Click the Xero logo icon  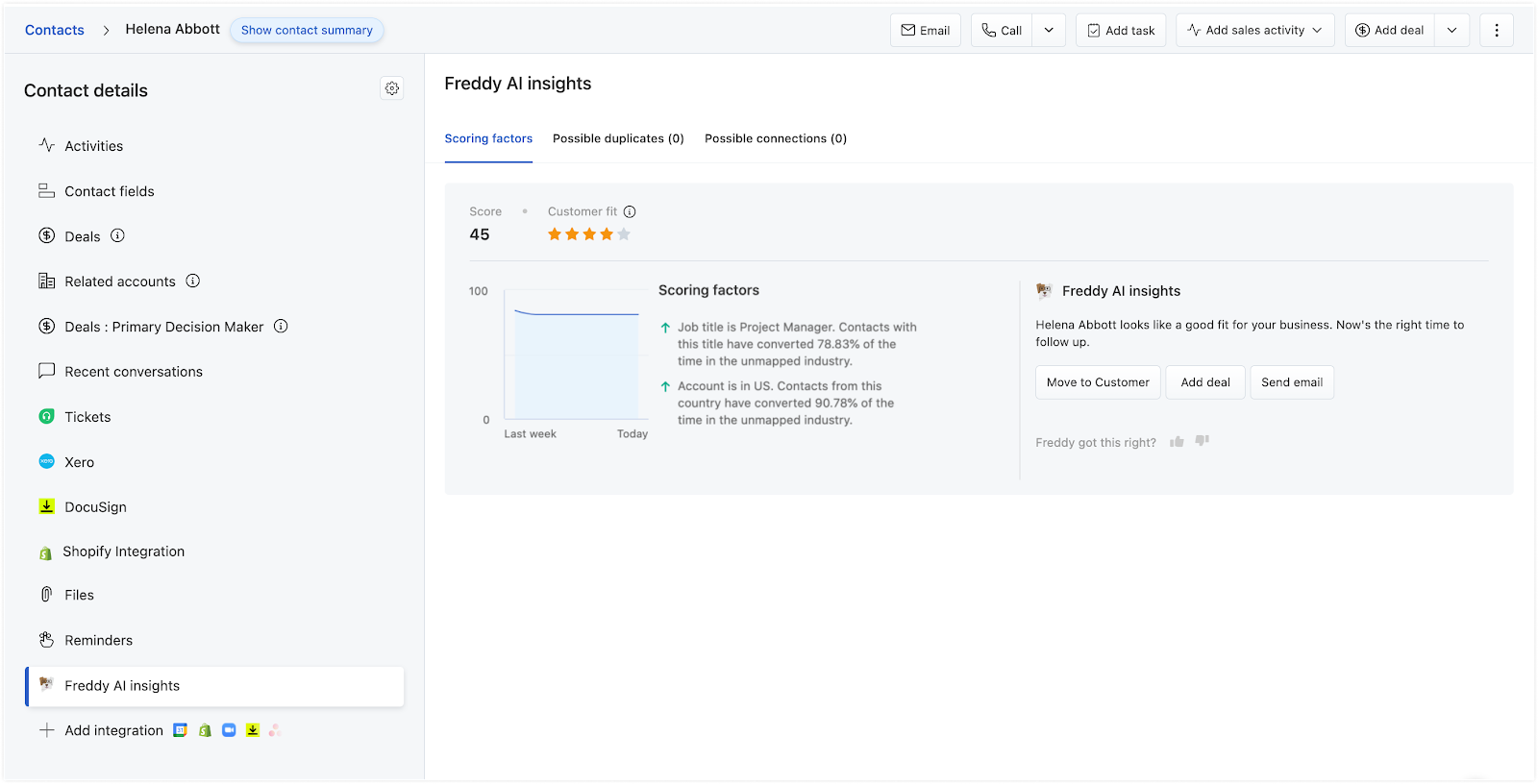tap(46, 461)
